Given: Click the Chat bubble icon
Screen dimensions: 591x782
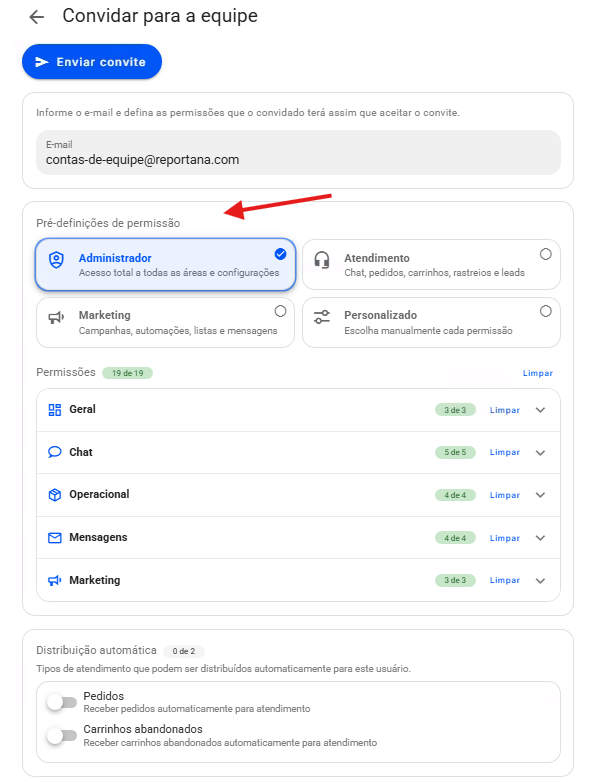Looking at the screenshot, I should [55, 452].
